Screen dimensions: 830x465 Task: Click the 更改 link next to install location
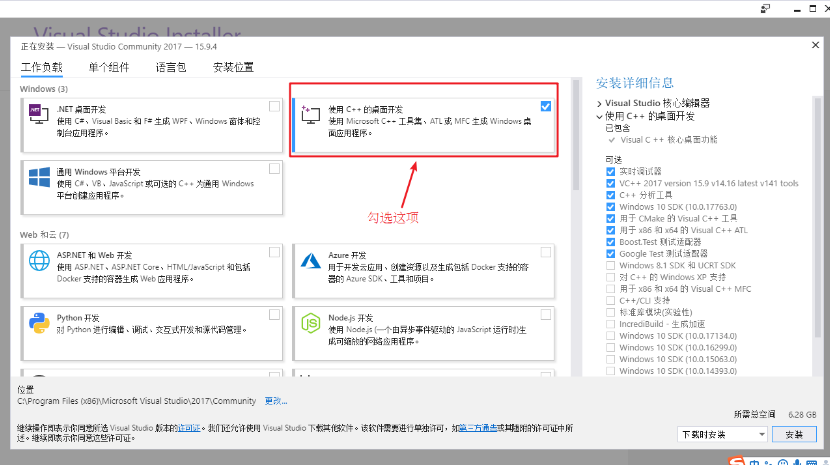tap(275, 401)
